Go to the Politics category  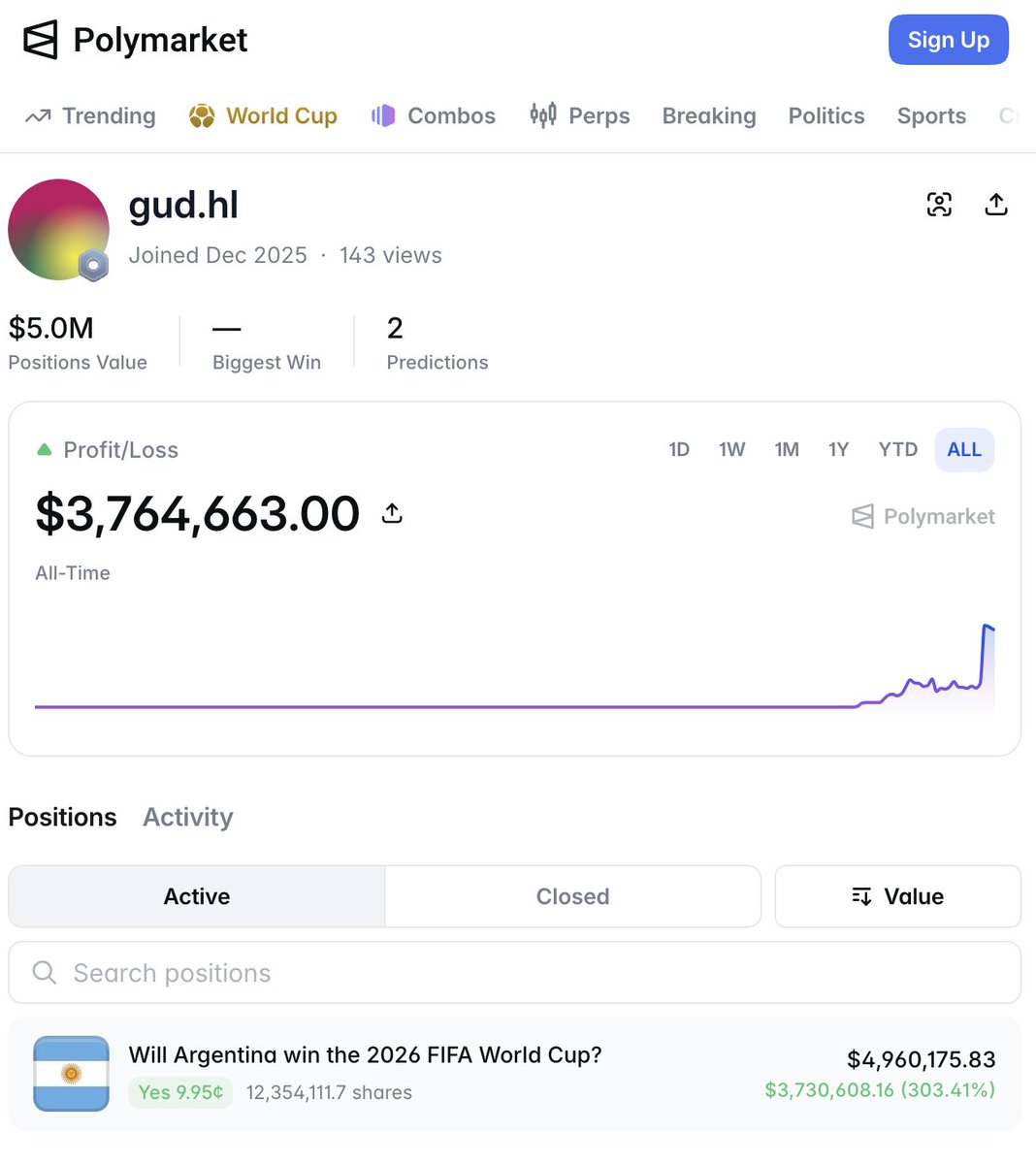[826, 116]
